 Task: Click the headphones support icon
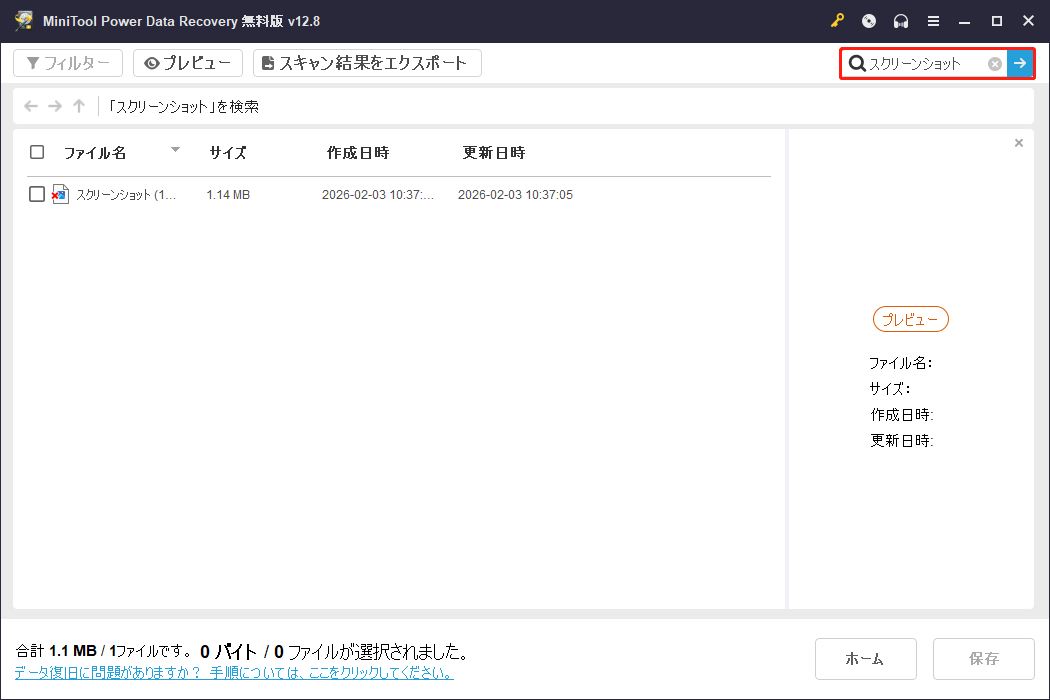pyautogui.click(x=901, y=21)
